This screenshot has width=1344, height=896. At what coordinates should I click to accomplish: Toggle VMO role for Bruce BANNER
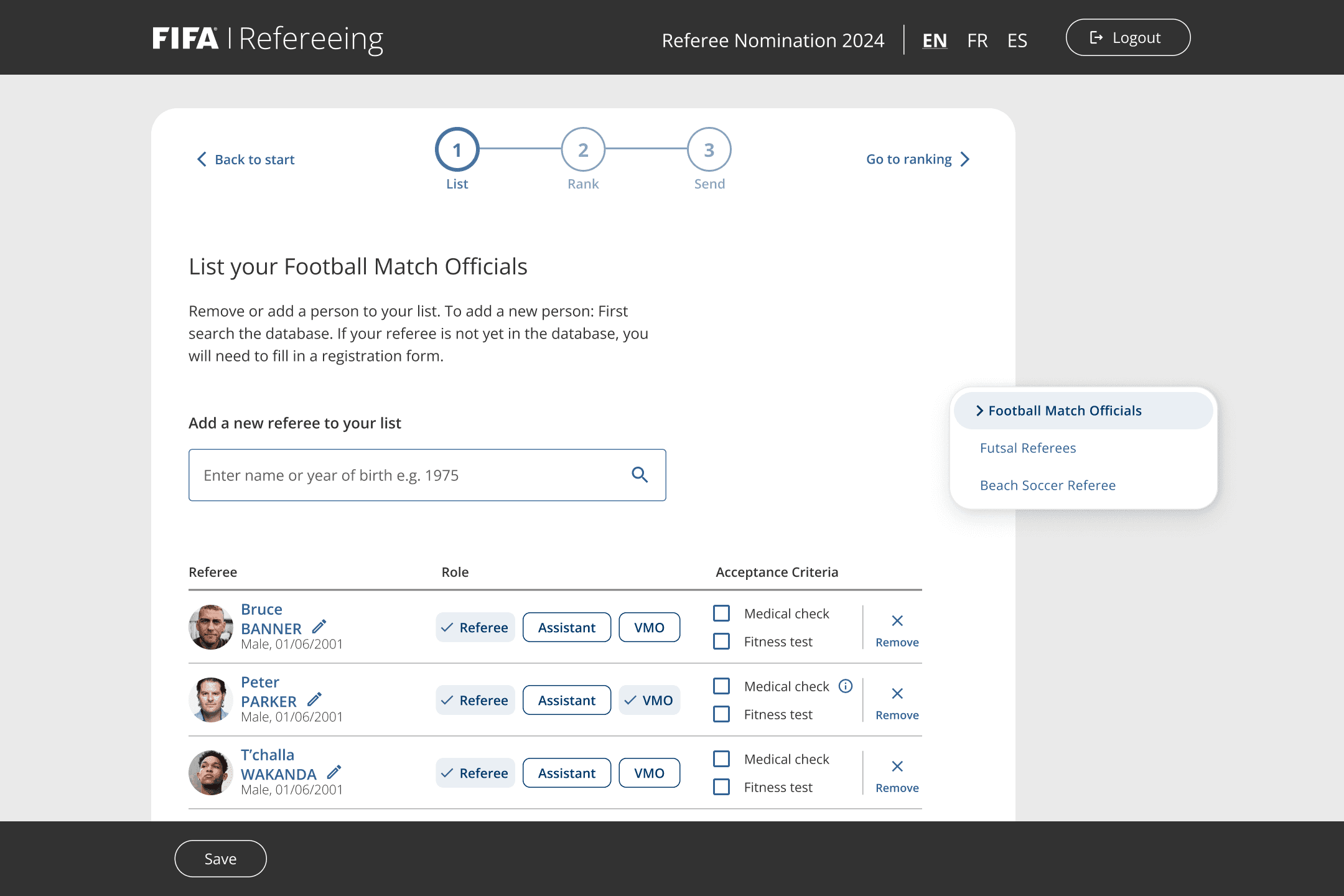click(649, 627)
